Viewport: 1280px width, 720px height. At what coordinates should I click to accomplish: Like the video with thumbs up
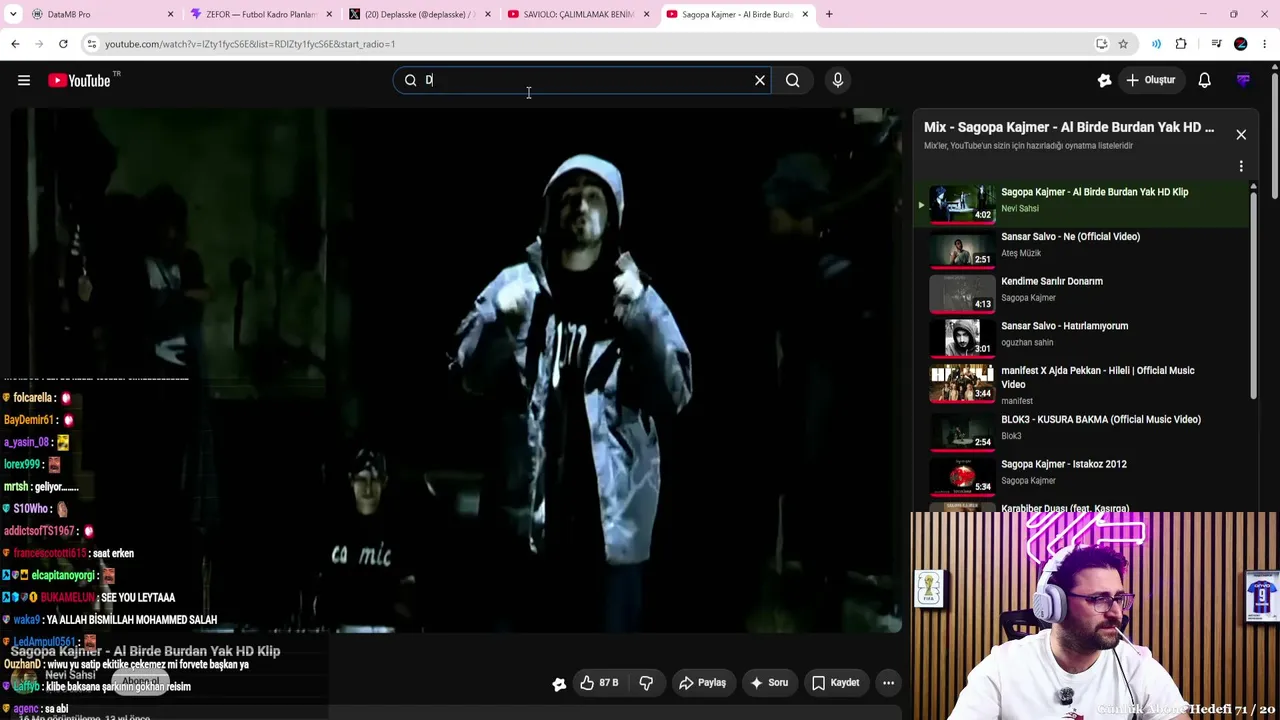(x=599, y=683)
